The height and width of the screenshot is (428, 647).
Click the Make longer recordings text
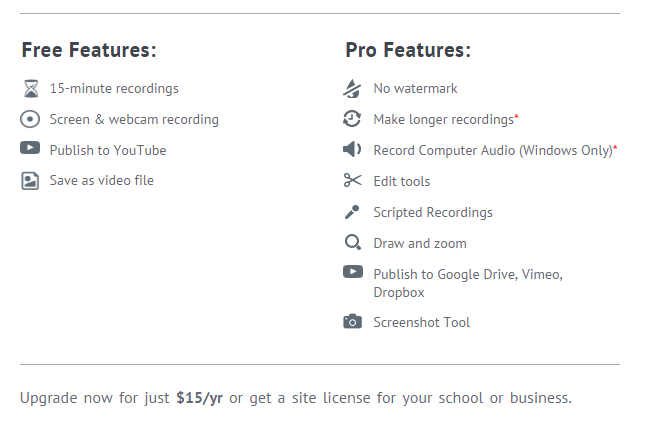444,120
